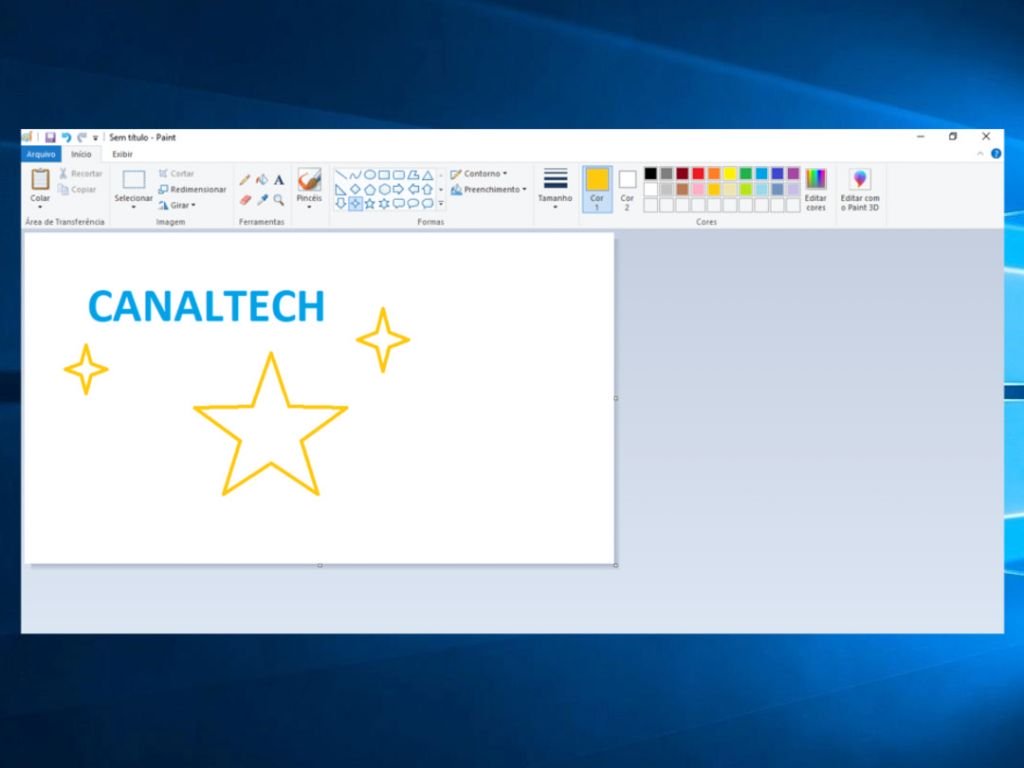Open the Arquivo menu
The height and width of the screenshot is (768, 1024).
(x=41, y=154)
